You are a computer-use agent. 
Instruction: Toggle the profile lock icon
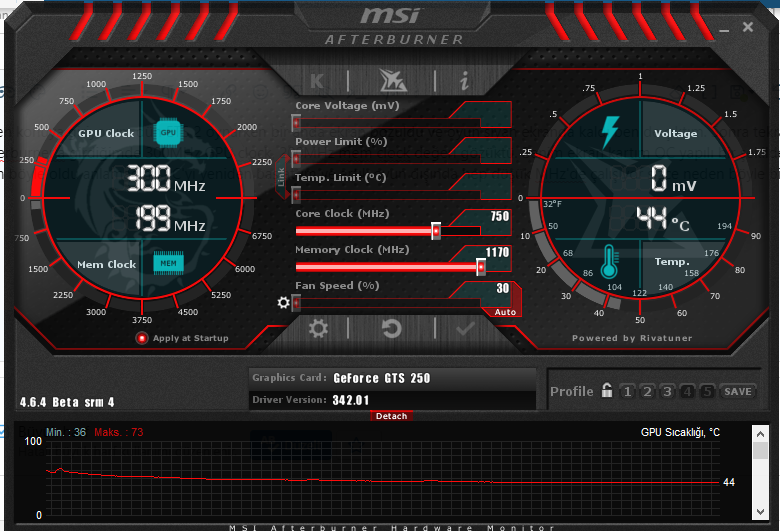point(607,390)
